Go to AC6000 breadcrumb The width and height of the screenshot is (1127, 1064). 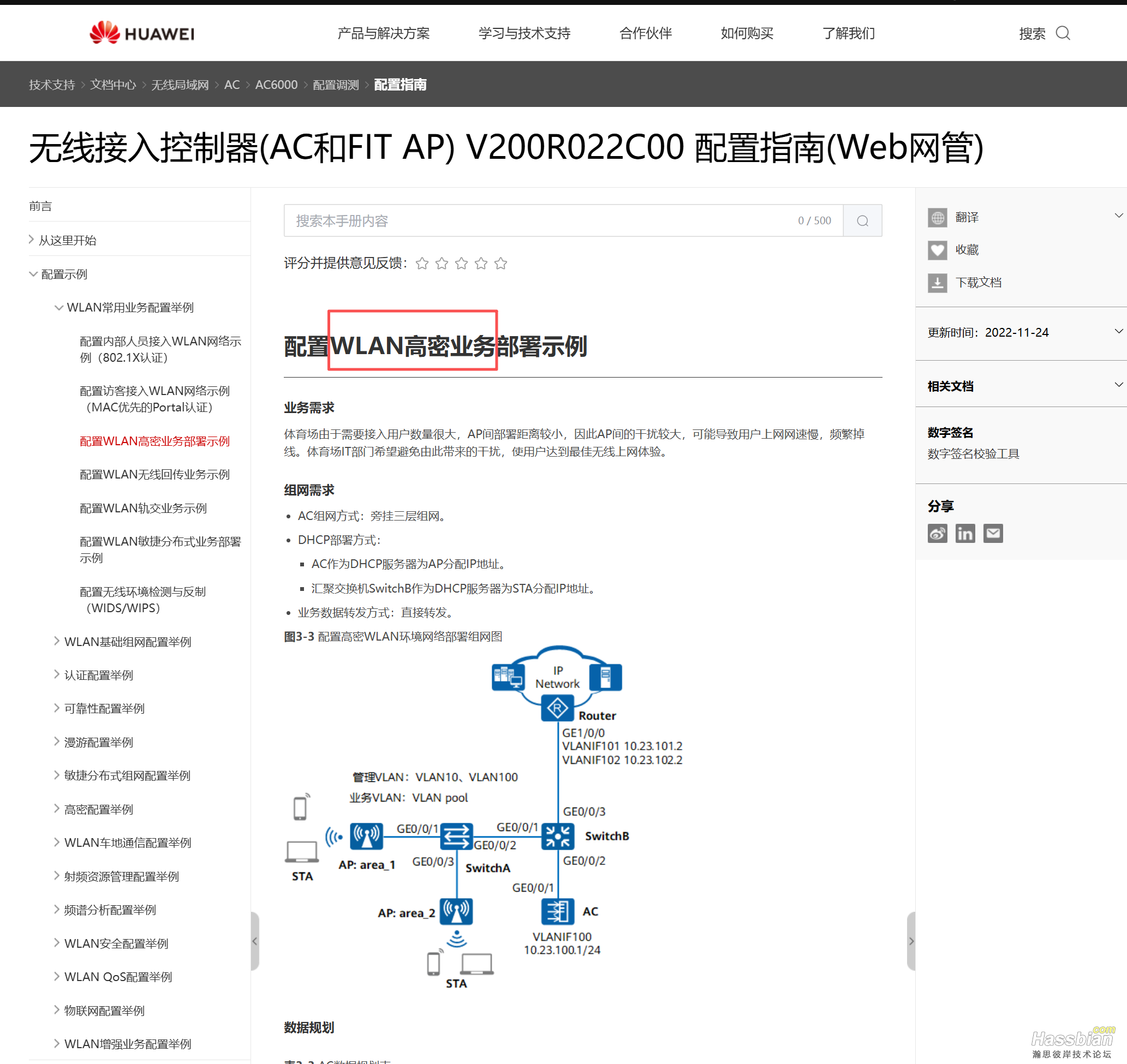coord(276,85)
